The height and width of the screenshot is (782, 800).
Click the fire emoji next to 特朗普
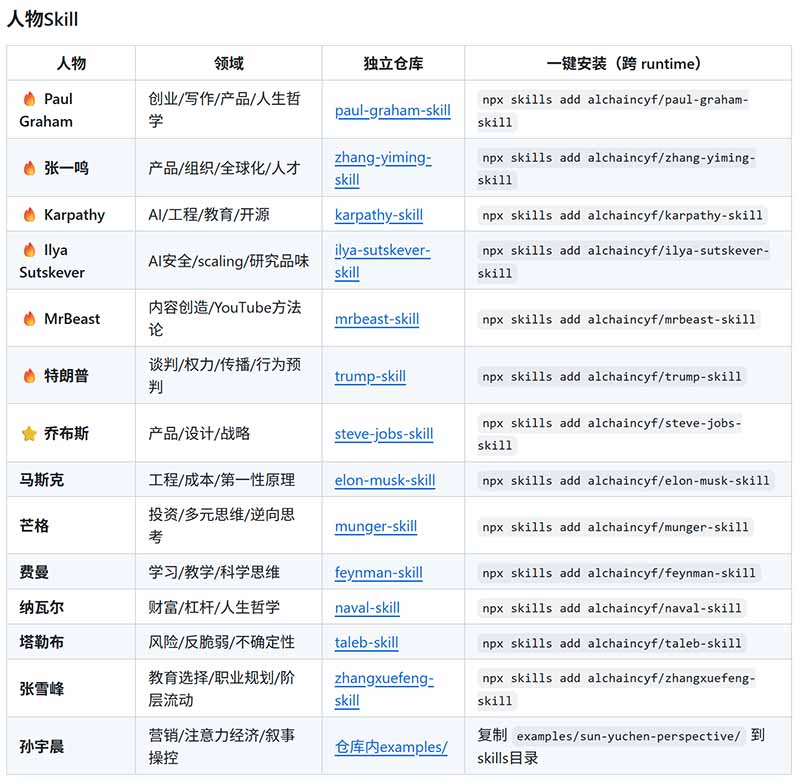(30, 376)
